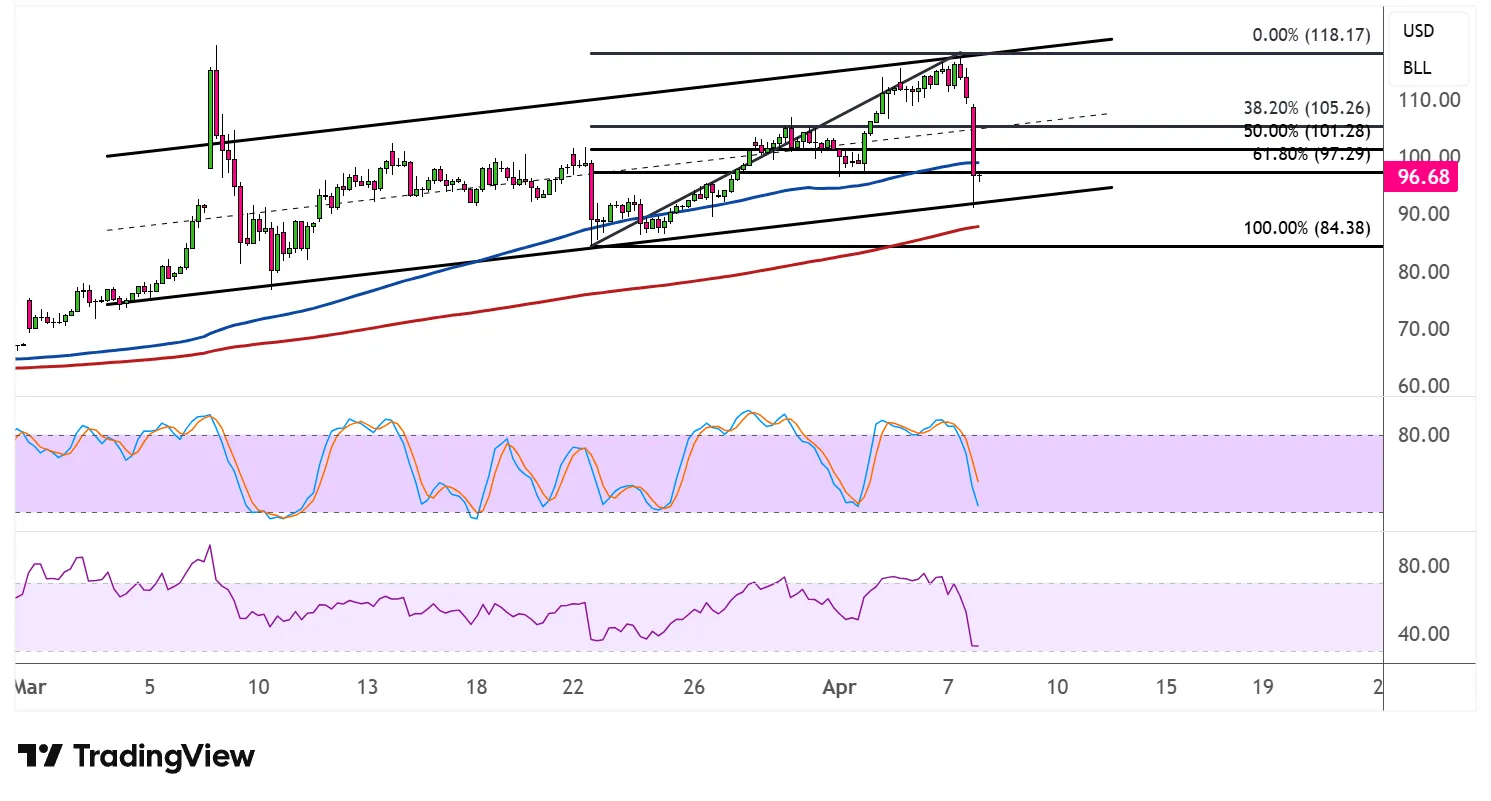The image size is (1491, 801).
Task: Click the 15 date on time axis
Action: click(x=1165, y=687)
